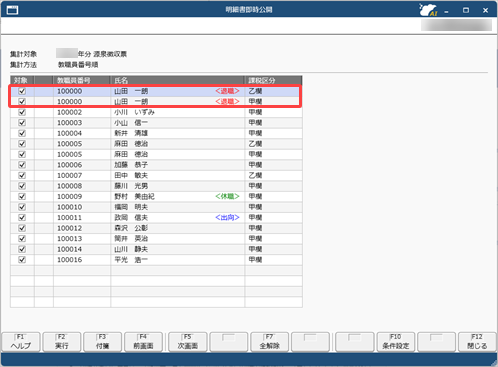498x367 pixels.
Task: Select staff number cell 100007
Action: [x=82, y=175]
